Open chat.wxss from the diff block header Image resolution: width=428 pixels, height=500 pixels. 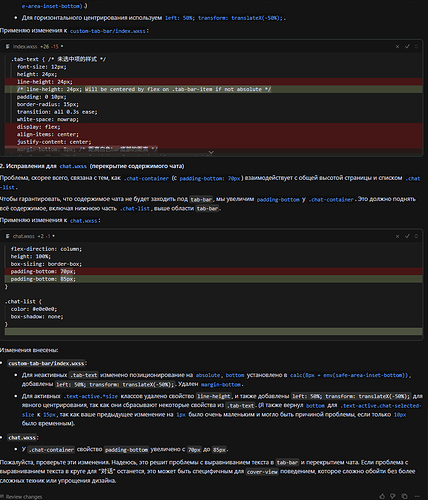24,236
